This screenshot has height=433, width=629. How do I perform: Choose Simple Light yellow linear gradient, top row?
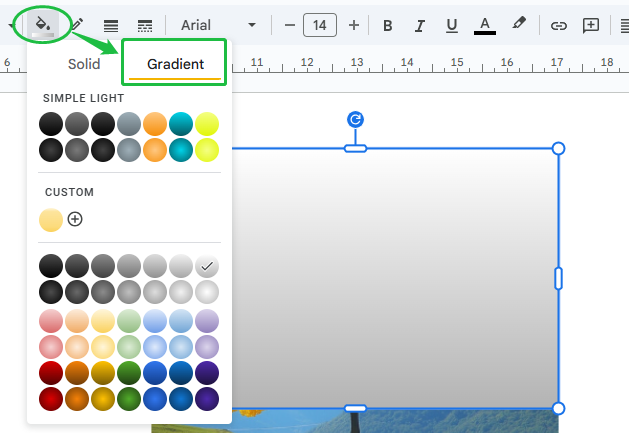coord(207,124)
